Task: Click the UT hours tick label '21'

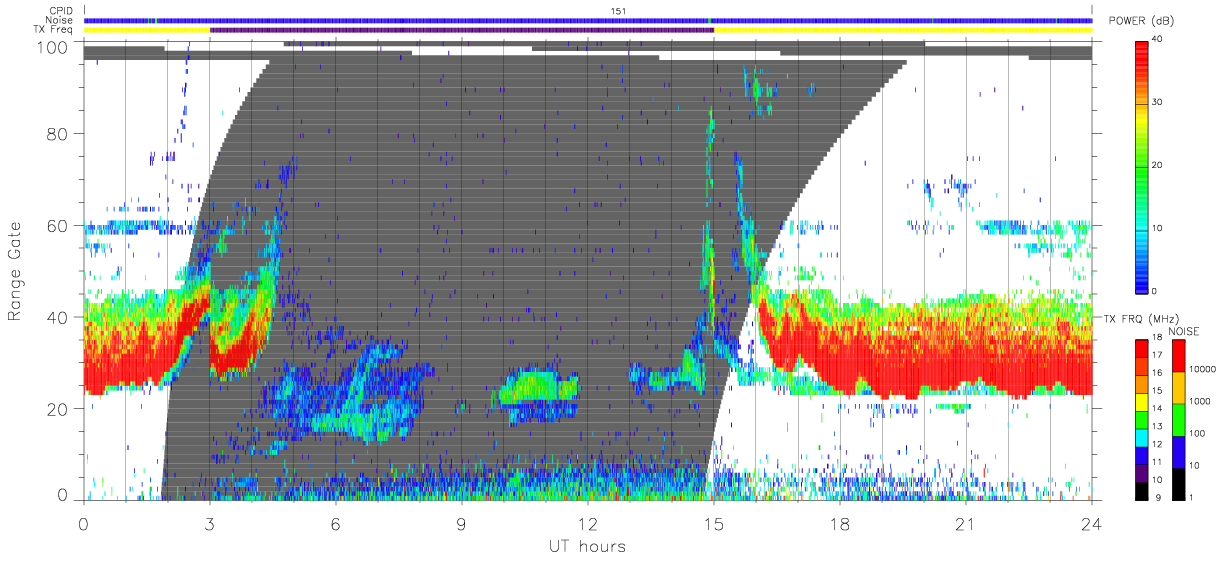Action: coord(966,523)
